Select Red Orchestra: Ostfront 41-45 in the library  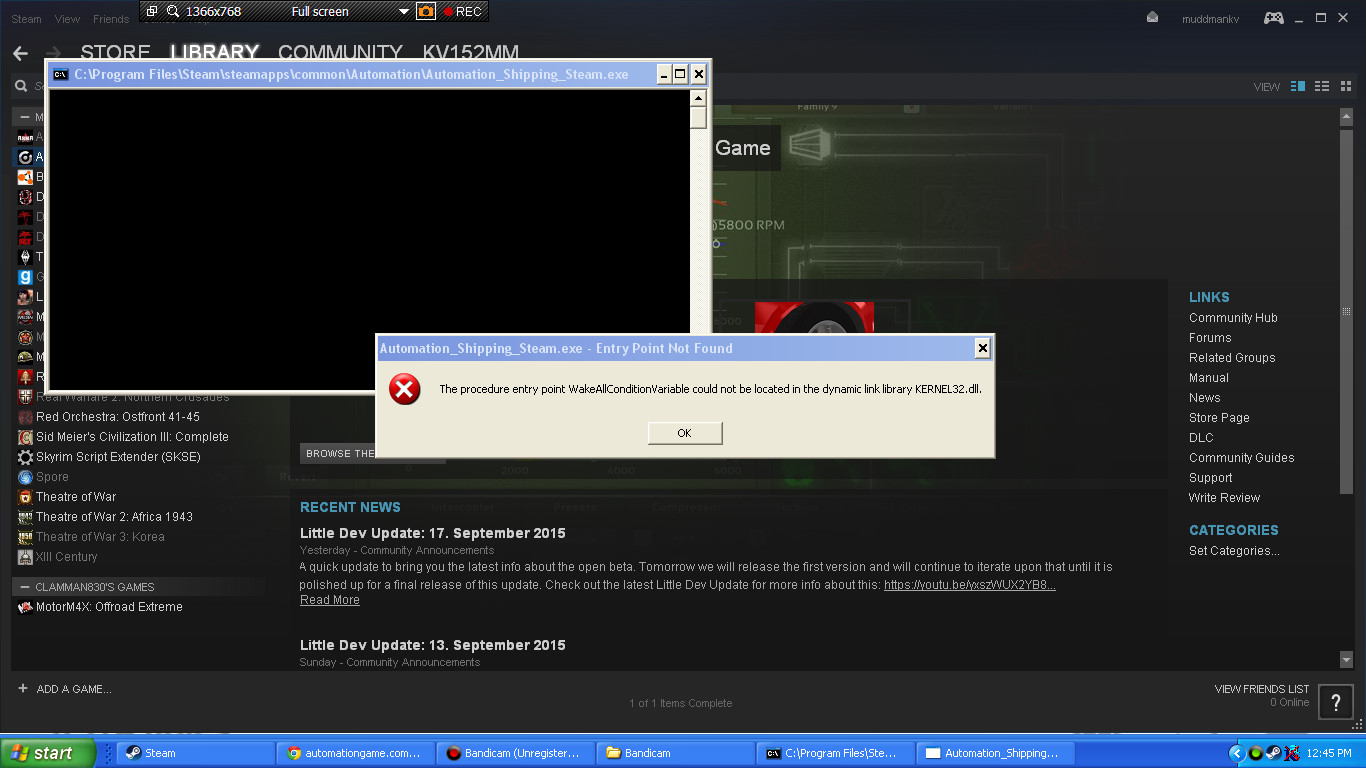point(118,417)
